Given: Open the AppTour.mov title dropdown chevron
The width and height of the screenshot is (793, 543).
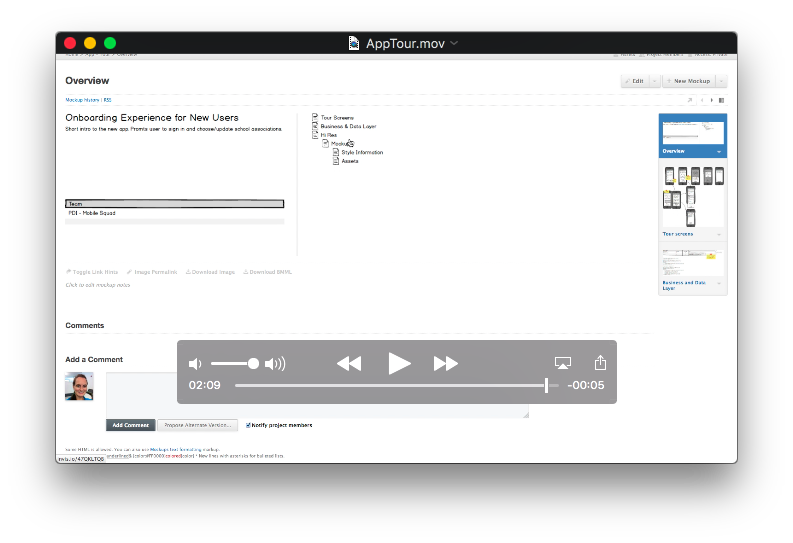Looking at the screenshot, I should [454, 43].
